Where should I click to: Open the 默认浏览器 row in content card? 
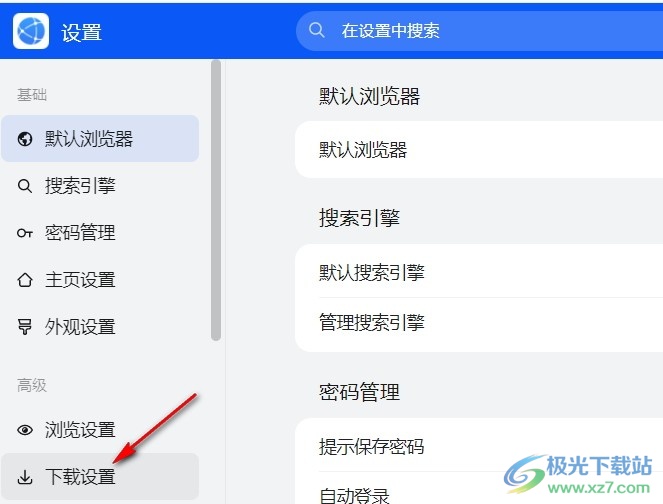pyautogui.click(x=479, y=150)
